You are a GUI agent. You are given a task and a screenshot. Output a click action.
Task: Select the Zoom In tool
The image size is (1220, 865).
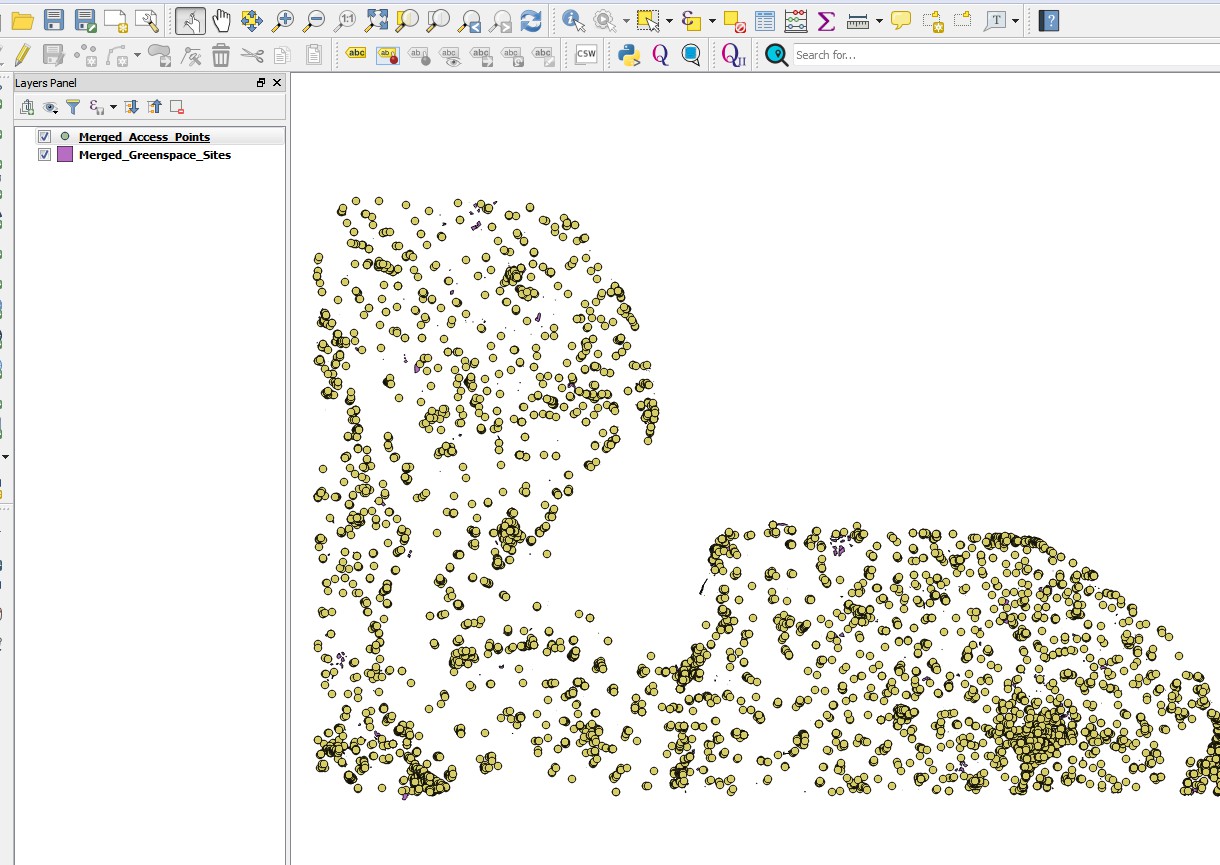coord(283,20)
